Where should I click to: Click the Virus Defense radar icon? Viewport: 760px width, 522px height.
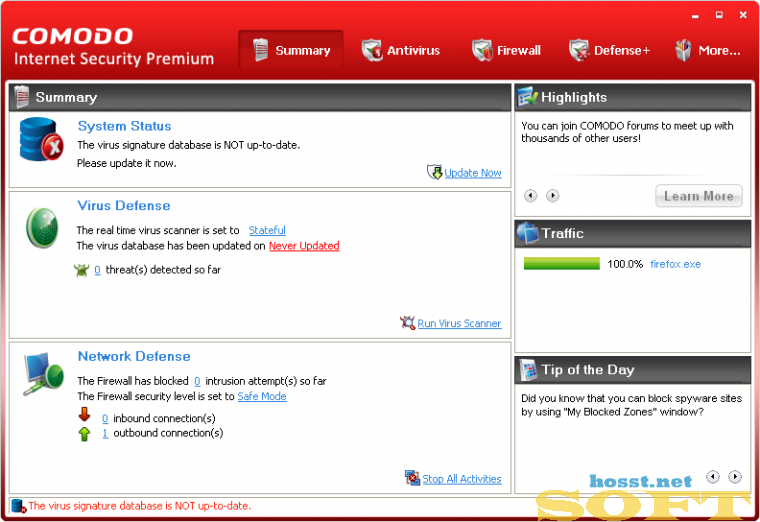coord(42,227)
